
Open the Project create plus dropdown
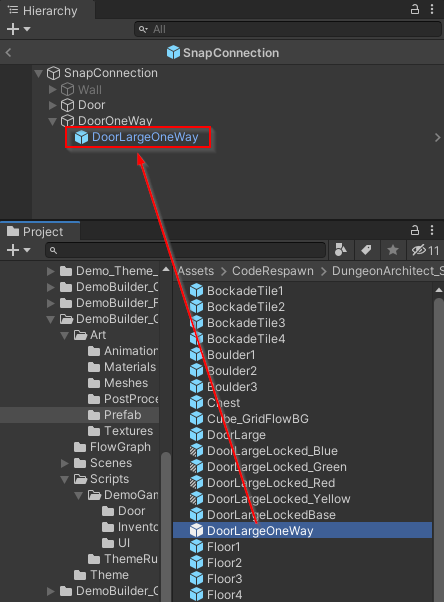pos(18,250)
